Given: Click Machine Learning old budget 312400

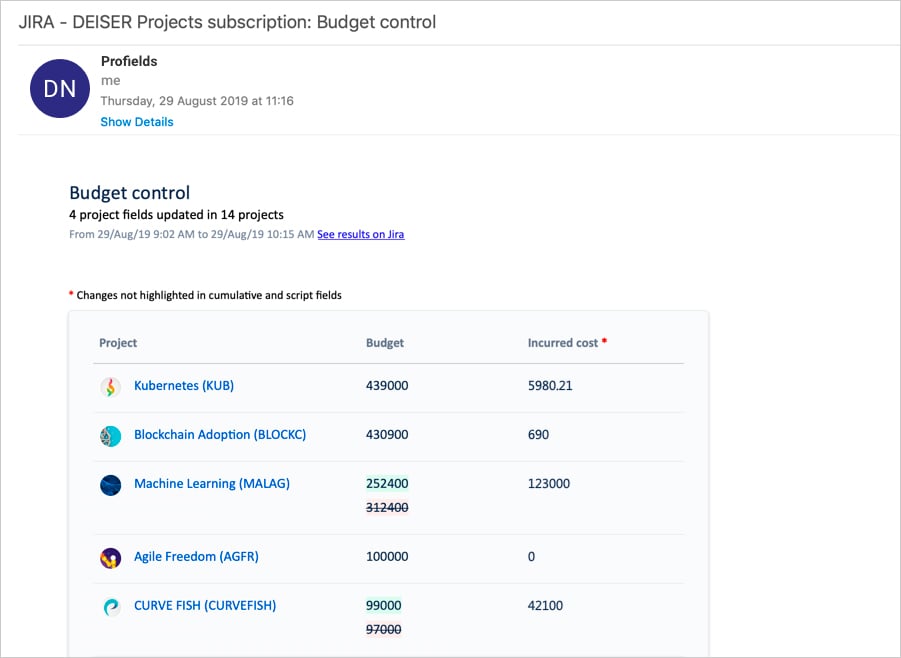Looking at the screenshot, I should coord(387,507).
